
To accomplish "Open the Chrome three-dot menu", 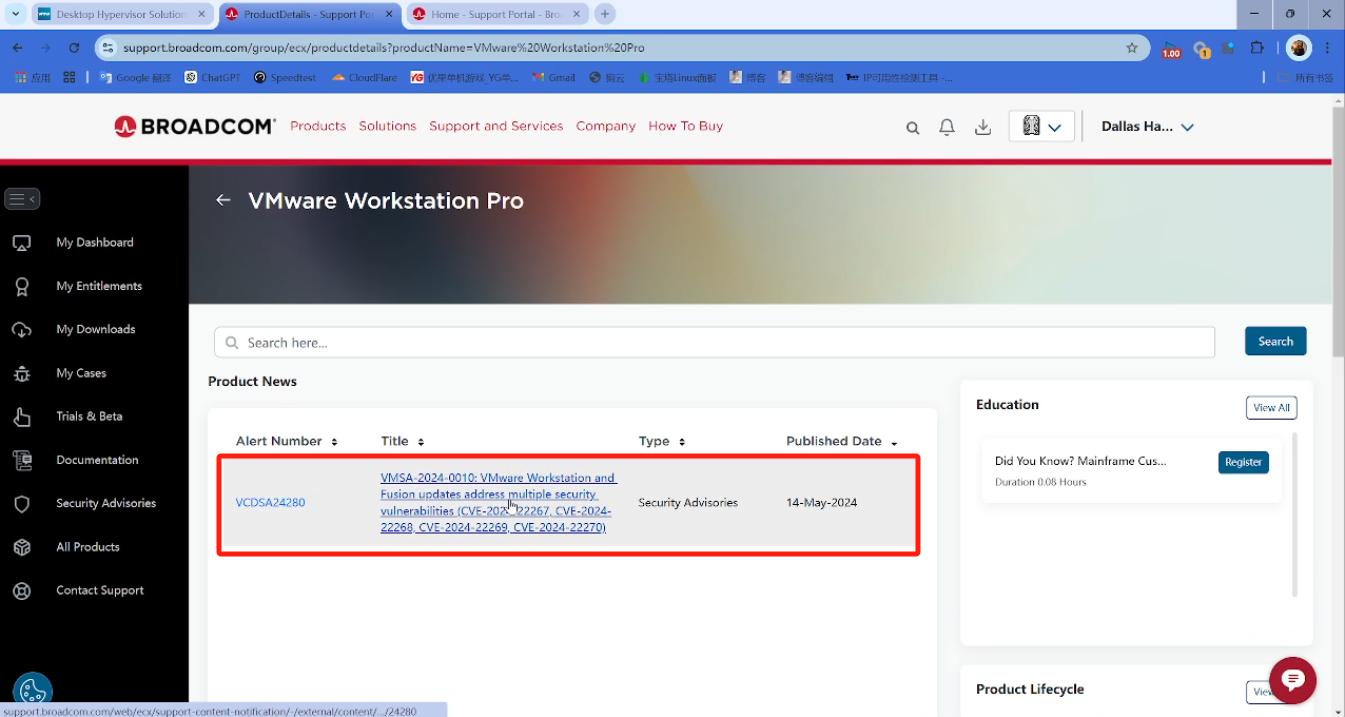I will [1328, 47].
